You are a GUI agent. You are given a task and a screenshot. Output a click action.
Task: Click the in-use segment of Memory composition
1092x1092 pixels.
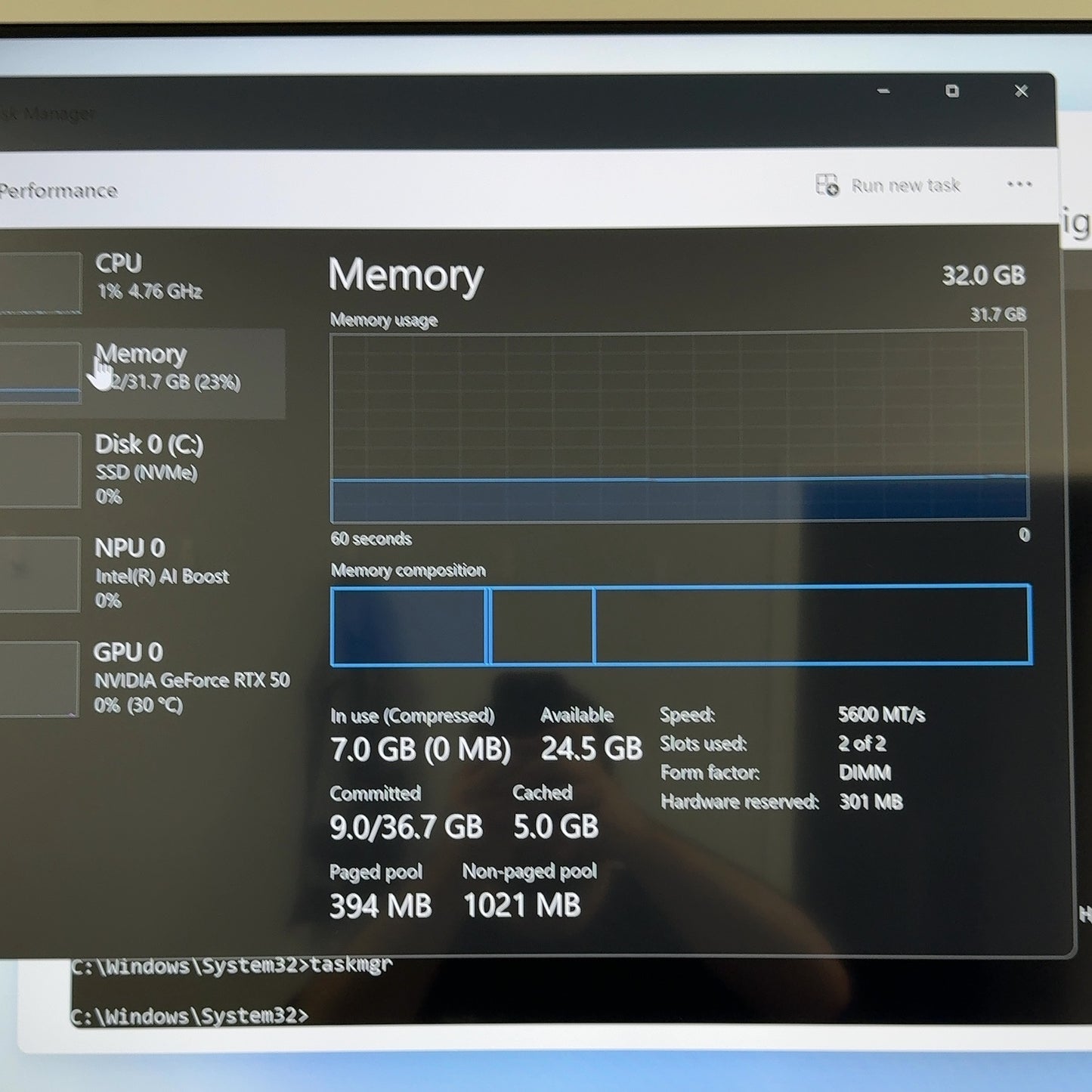409,626
